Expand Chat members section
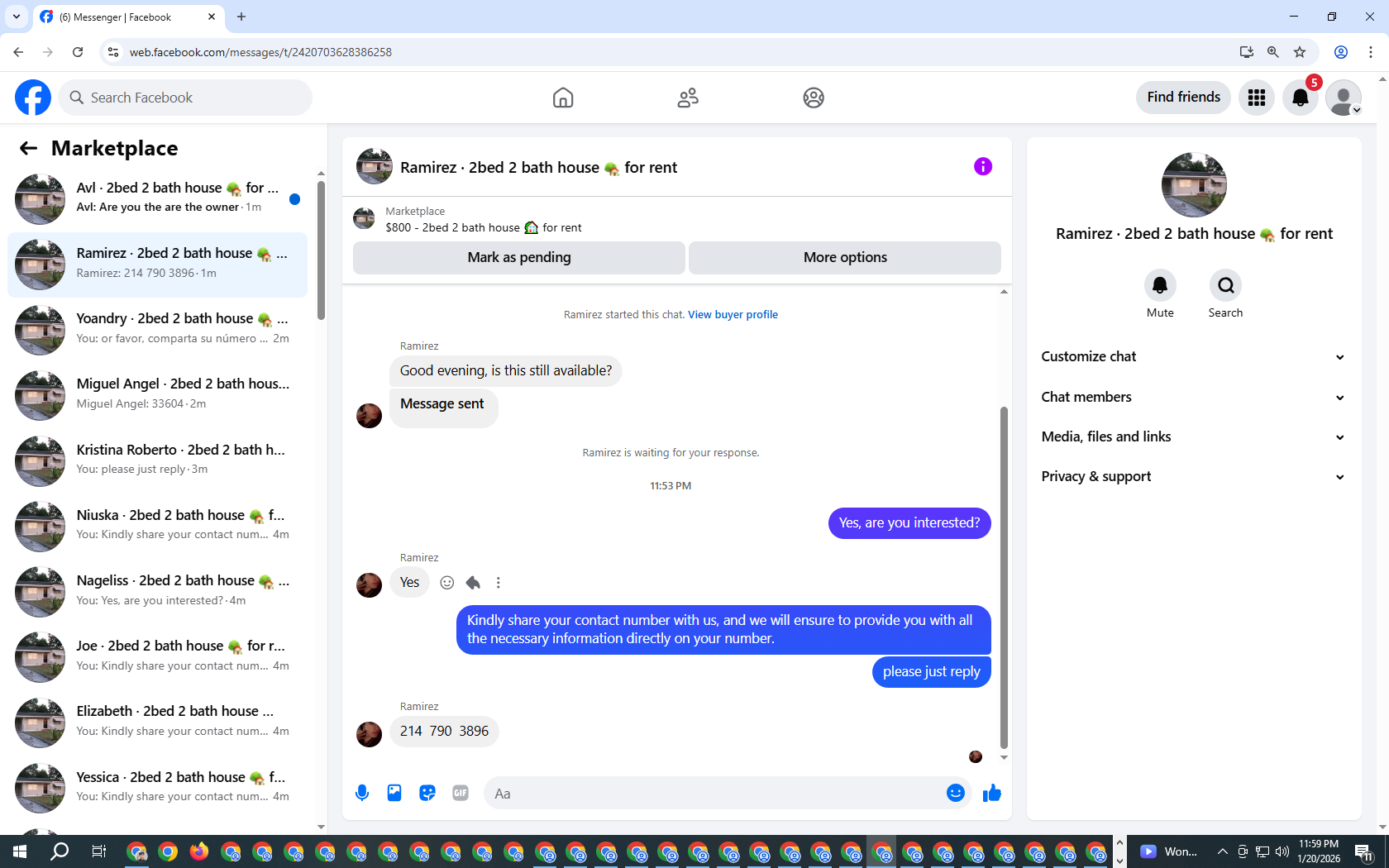The height and width of the screenshot is (868, 1389). click(1193, 397)
